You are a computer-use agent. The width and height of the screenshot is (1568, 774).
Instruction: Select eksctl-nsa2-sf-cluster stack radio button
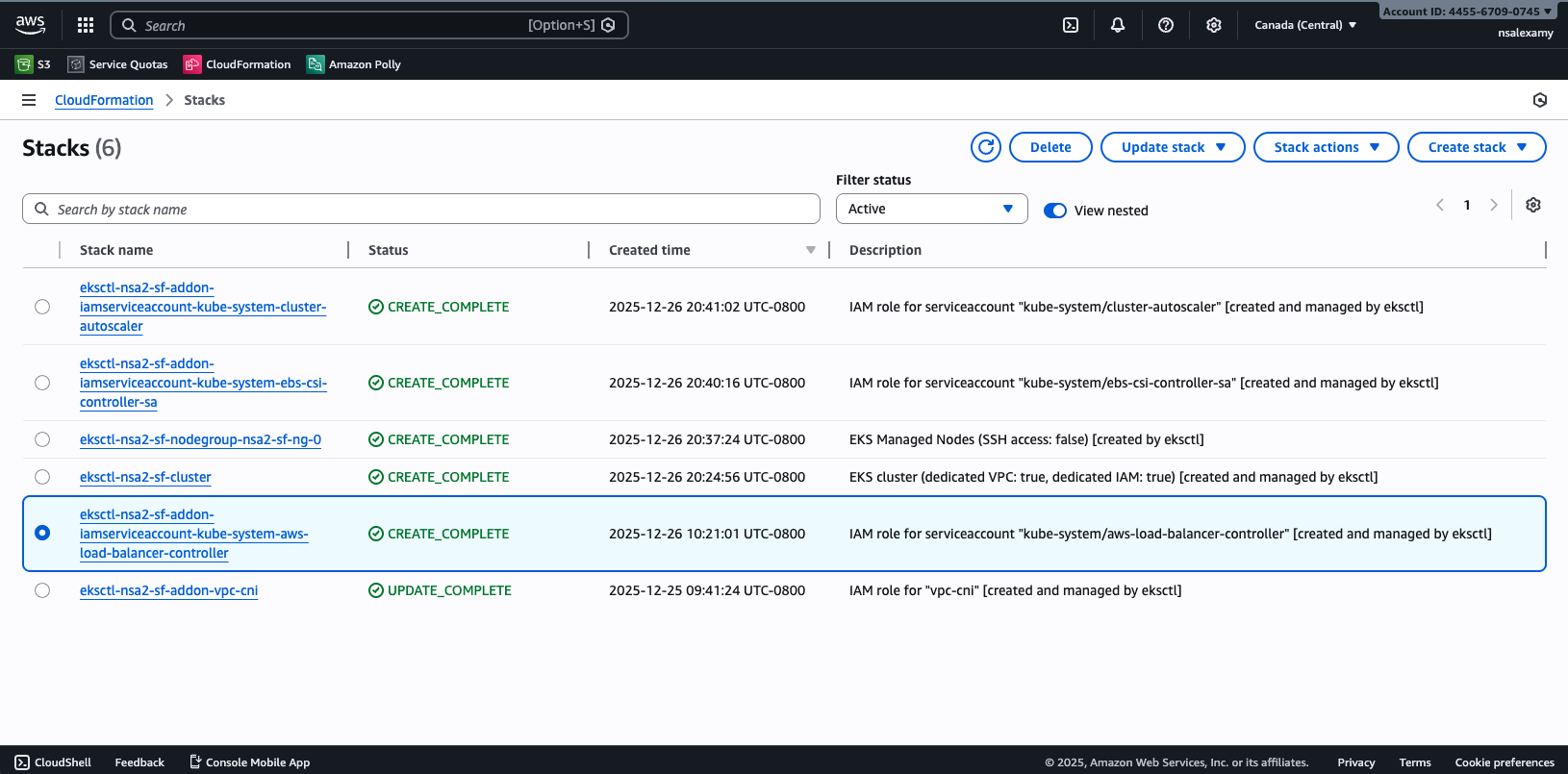pyautogui.click(x=42, y=477)
